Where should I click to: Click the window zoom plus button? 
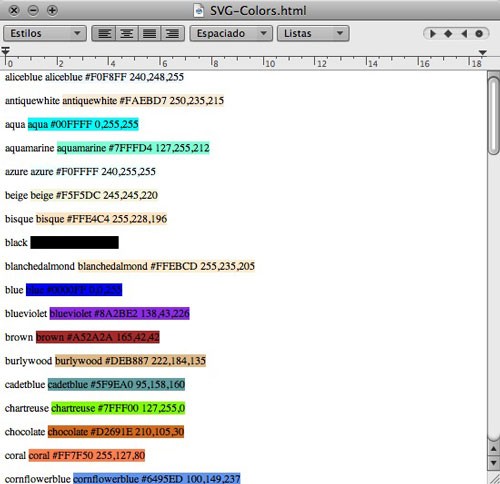tap(52, 11)
